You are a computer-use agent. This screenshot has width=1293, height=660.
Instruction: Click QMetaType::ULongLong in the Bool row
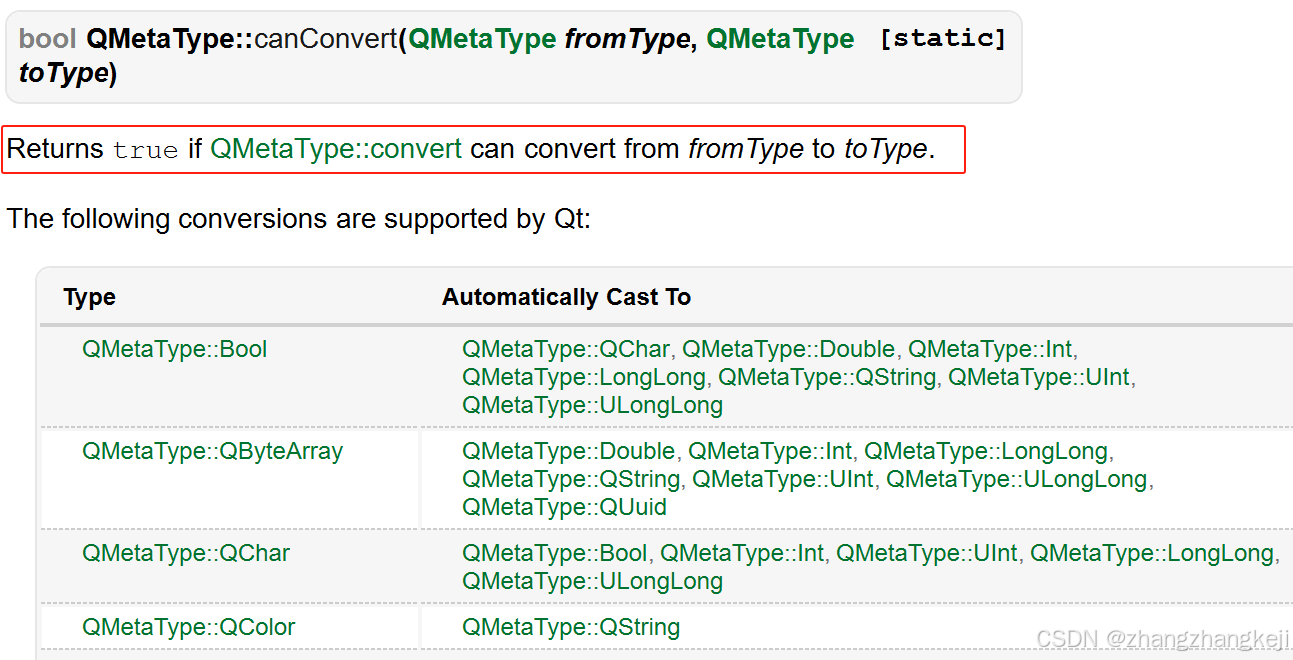pyautogui.click(x=592, y=405)
